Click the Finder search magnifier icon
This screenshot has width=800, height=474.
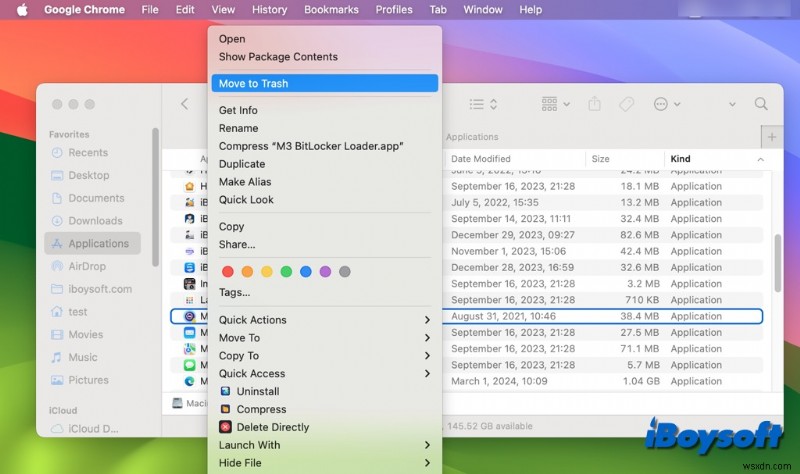pyautogui.click(x=761, y=104)
